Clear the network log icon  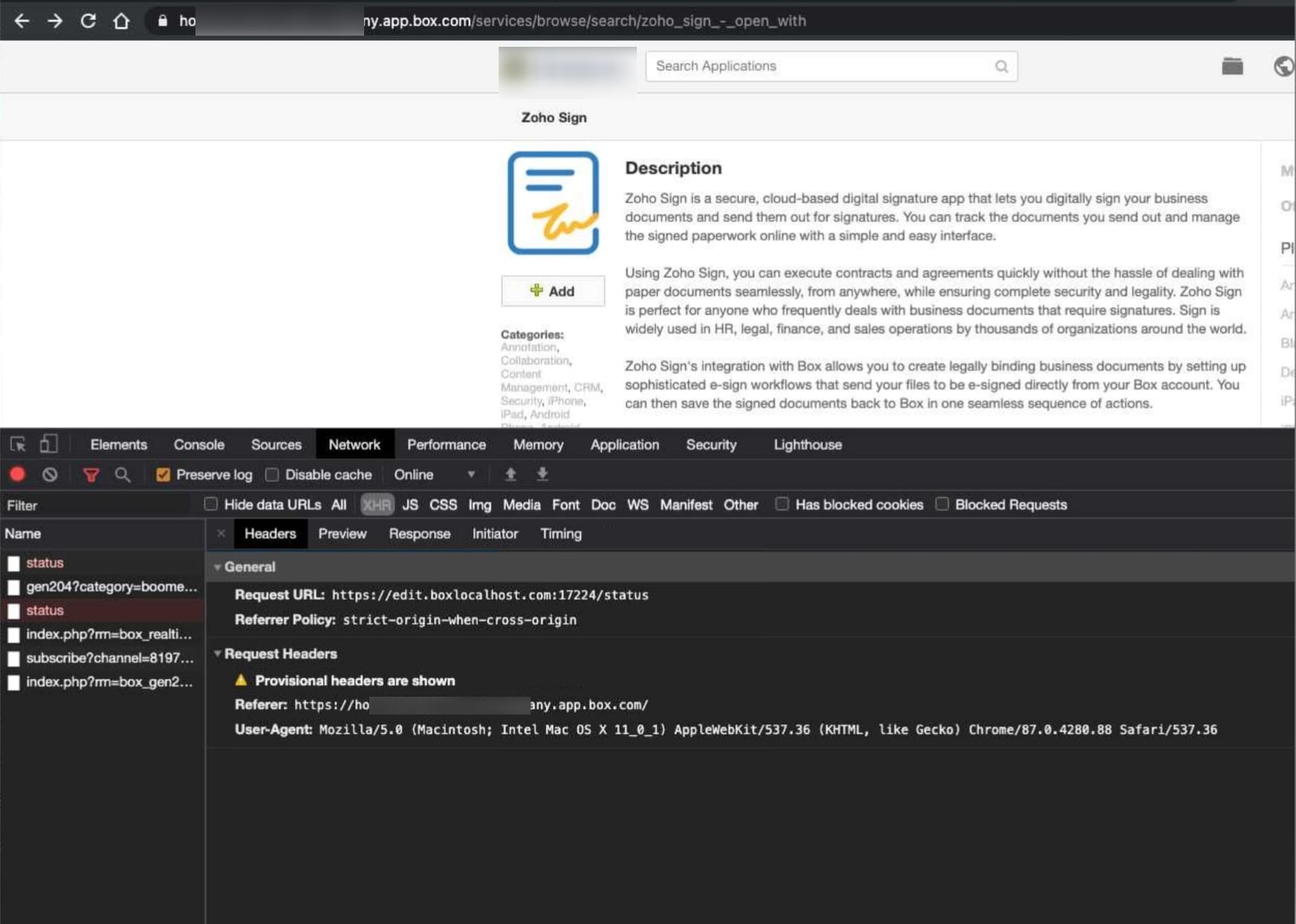point(50,475)
